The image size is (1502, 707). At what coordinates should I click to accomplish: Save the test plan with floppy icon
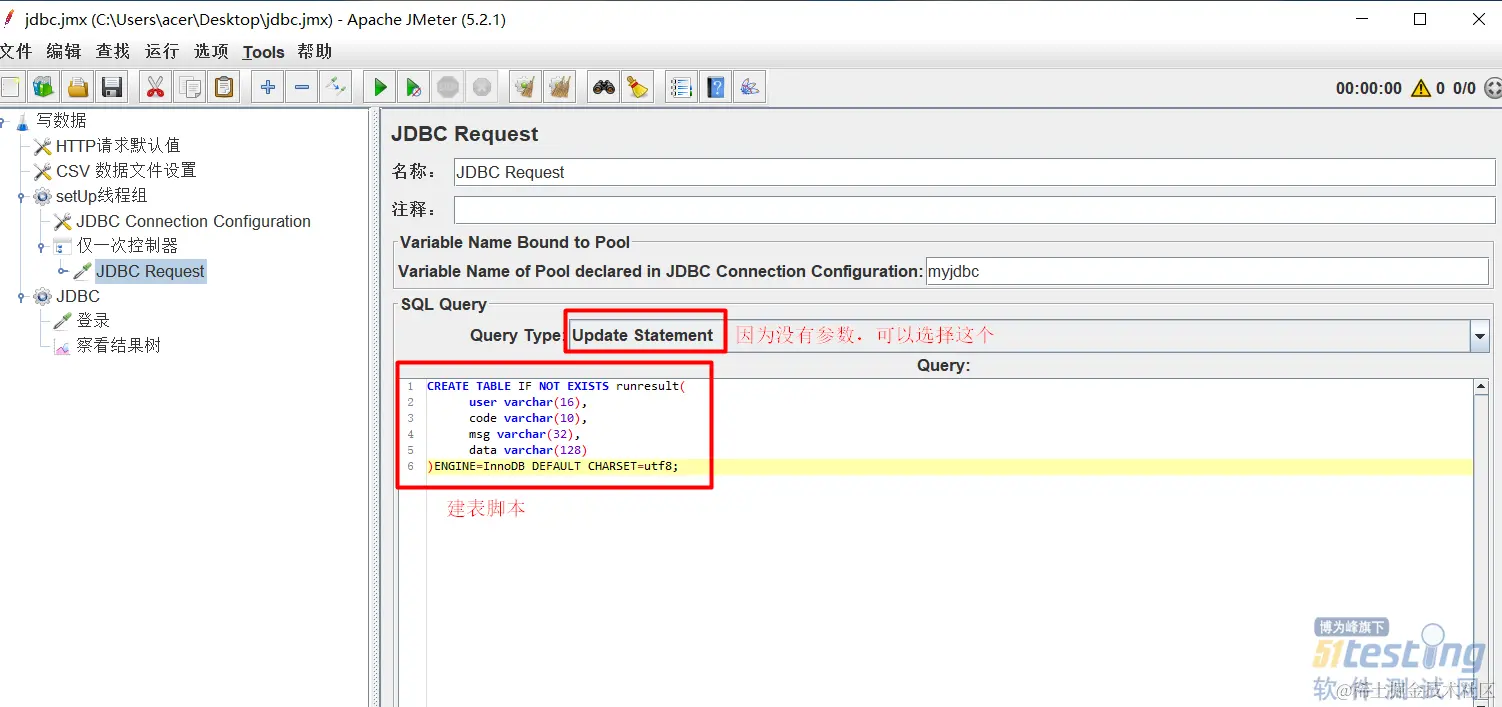(x=112, y=87)
